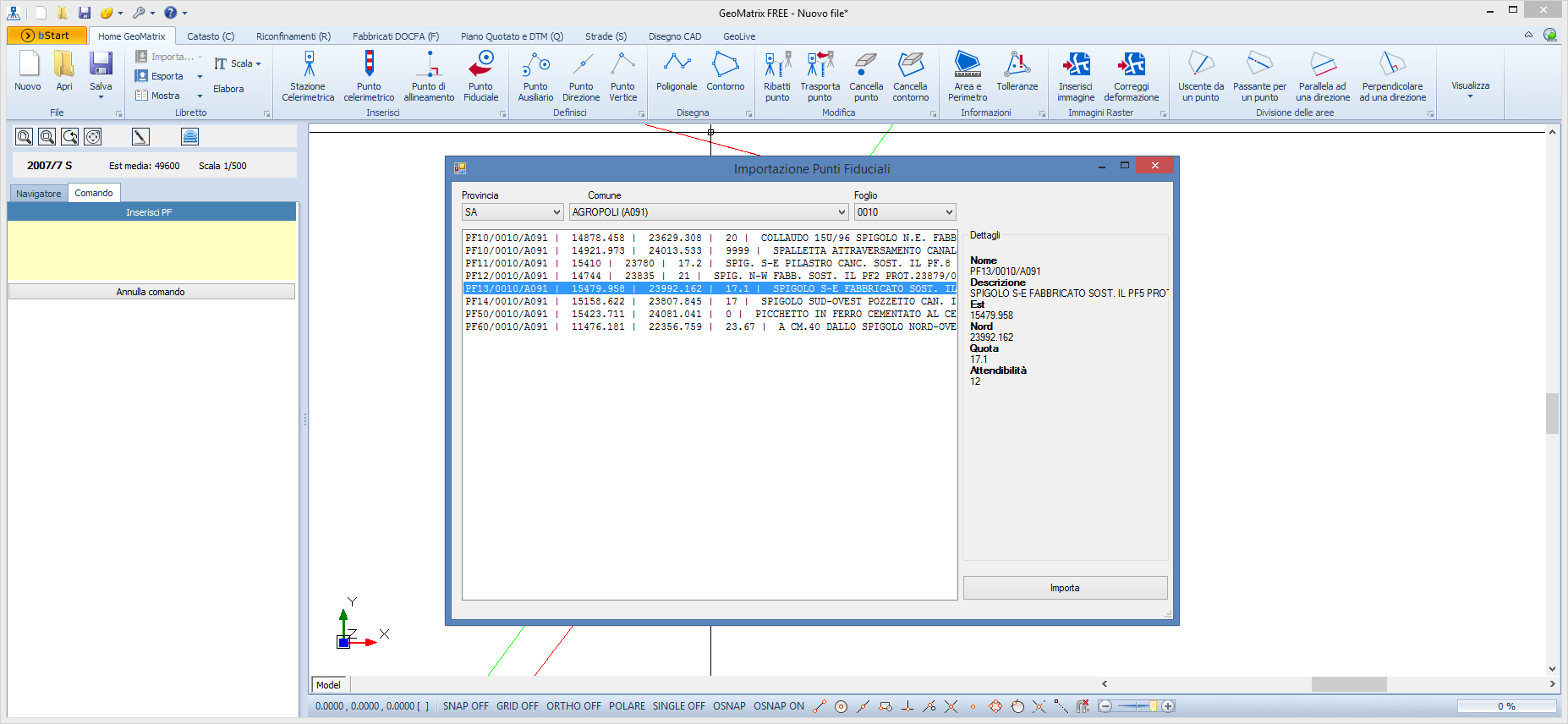This screenshot has width=1568, height=724.
Task: Toggle OSNAP ON in status bar
Action: tap(779, 706)
